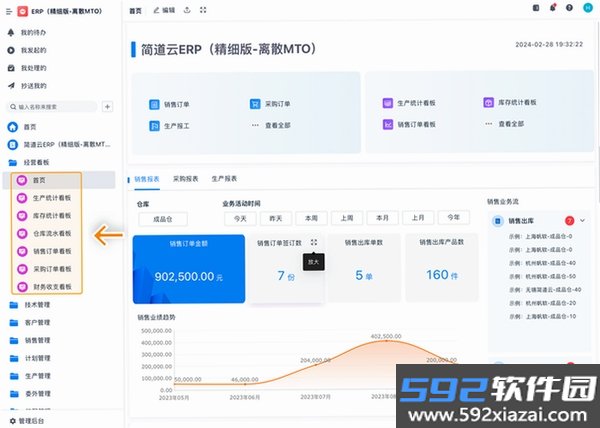Collapse the 经营看板 folder
The width and height of the screenshot is (600, 428).
point(29,163)
